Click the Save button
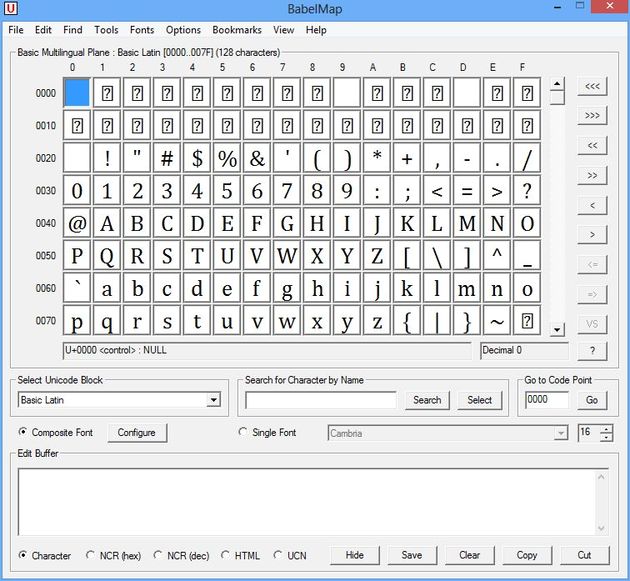The height and width of the screenshot is (581, 630). coord(412,555)
